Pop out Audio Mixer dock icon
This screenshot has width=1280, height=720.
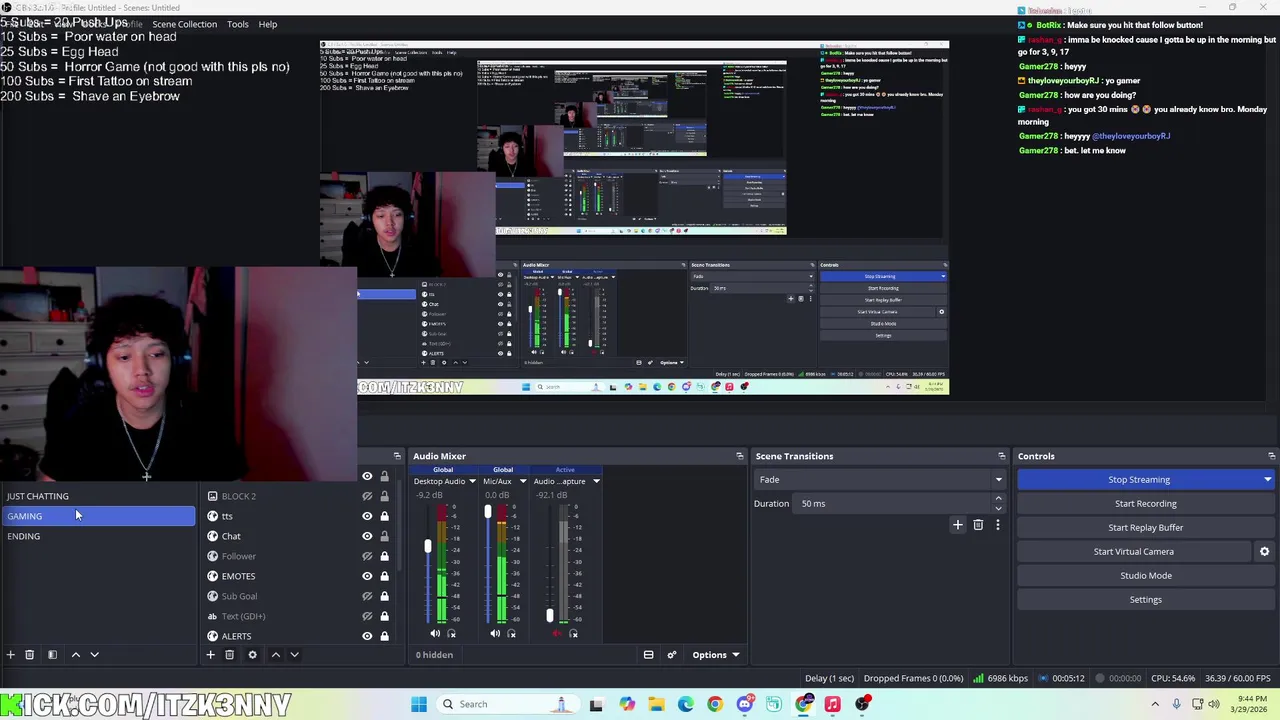[739, 456]
